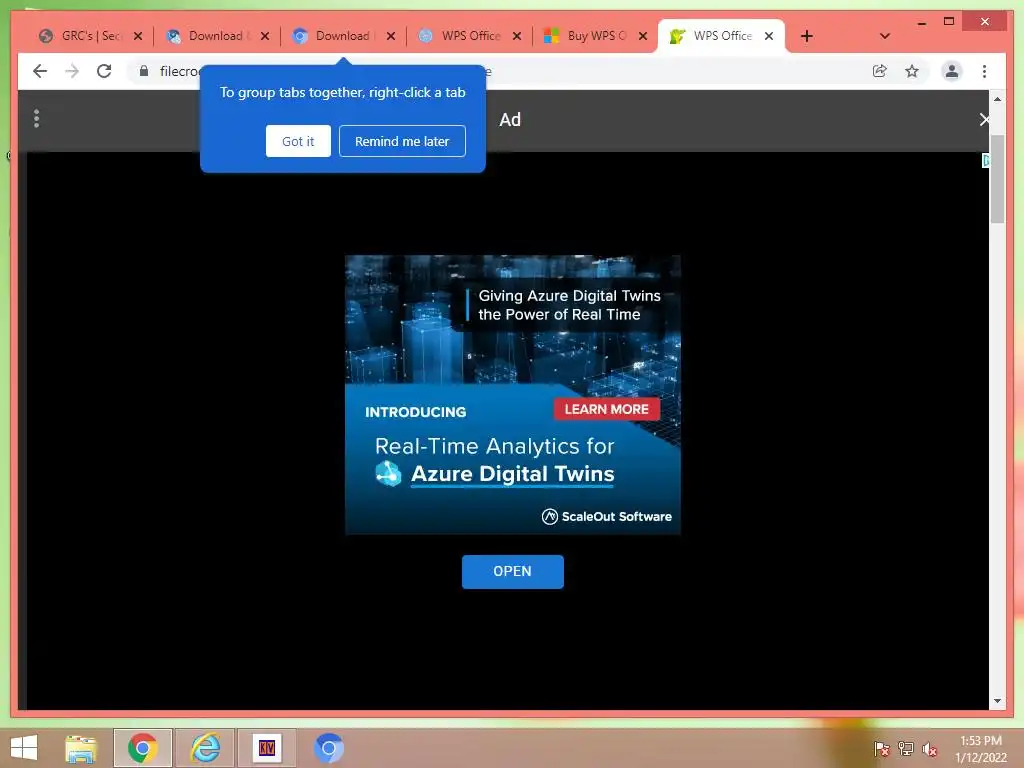Reload the page with the refresh icon
1024x768 pixels.
pos(104,71)
